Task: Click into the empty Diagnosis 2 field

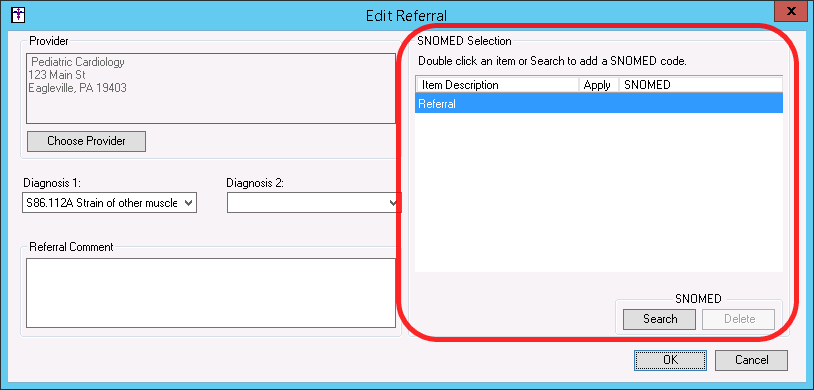Action: (308, 203)
